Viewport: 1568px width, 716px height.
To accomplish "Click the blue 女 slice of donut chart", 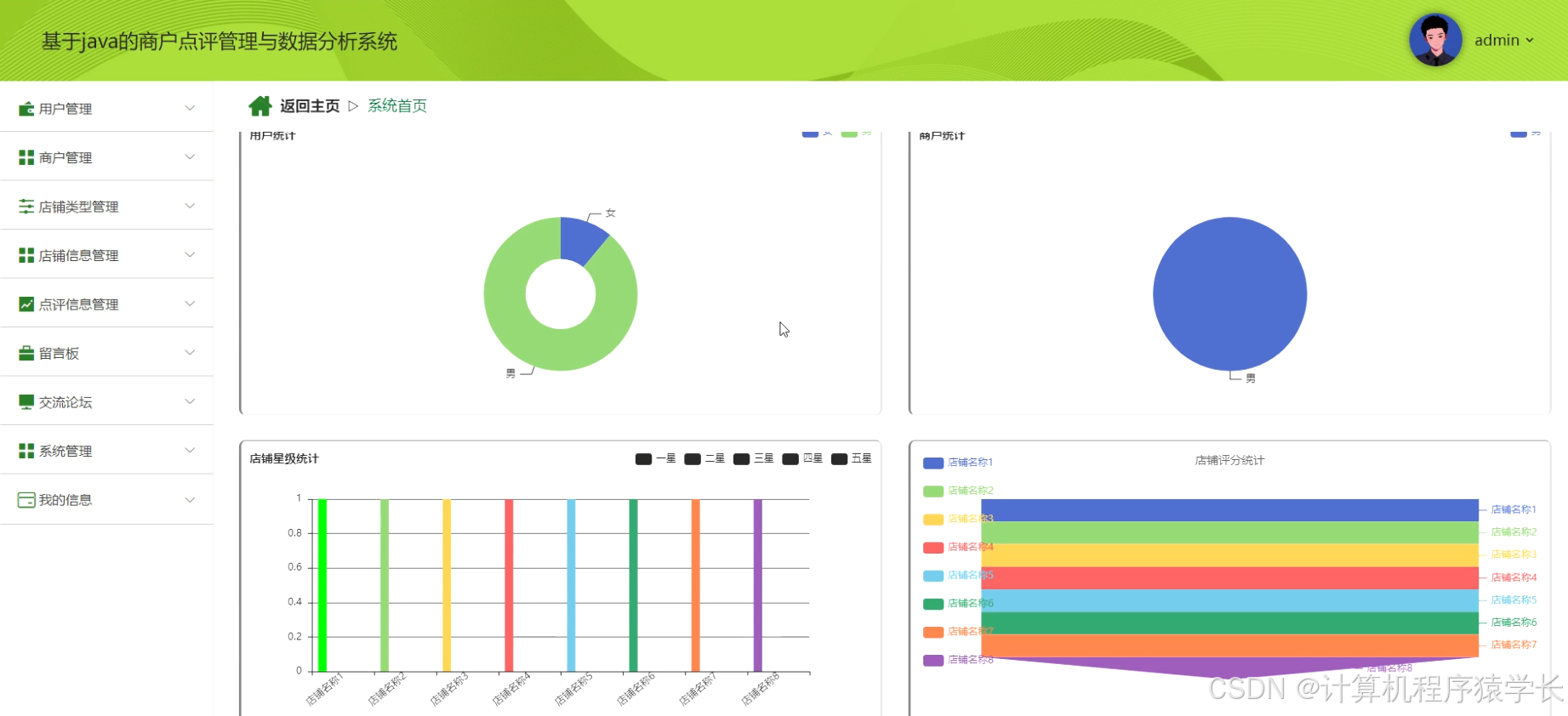I will click(579, 239).
